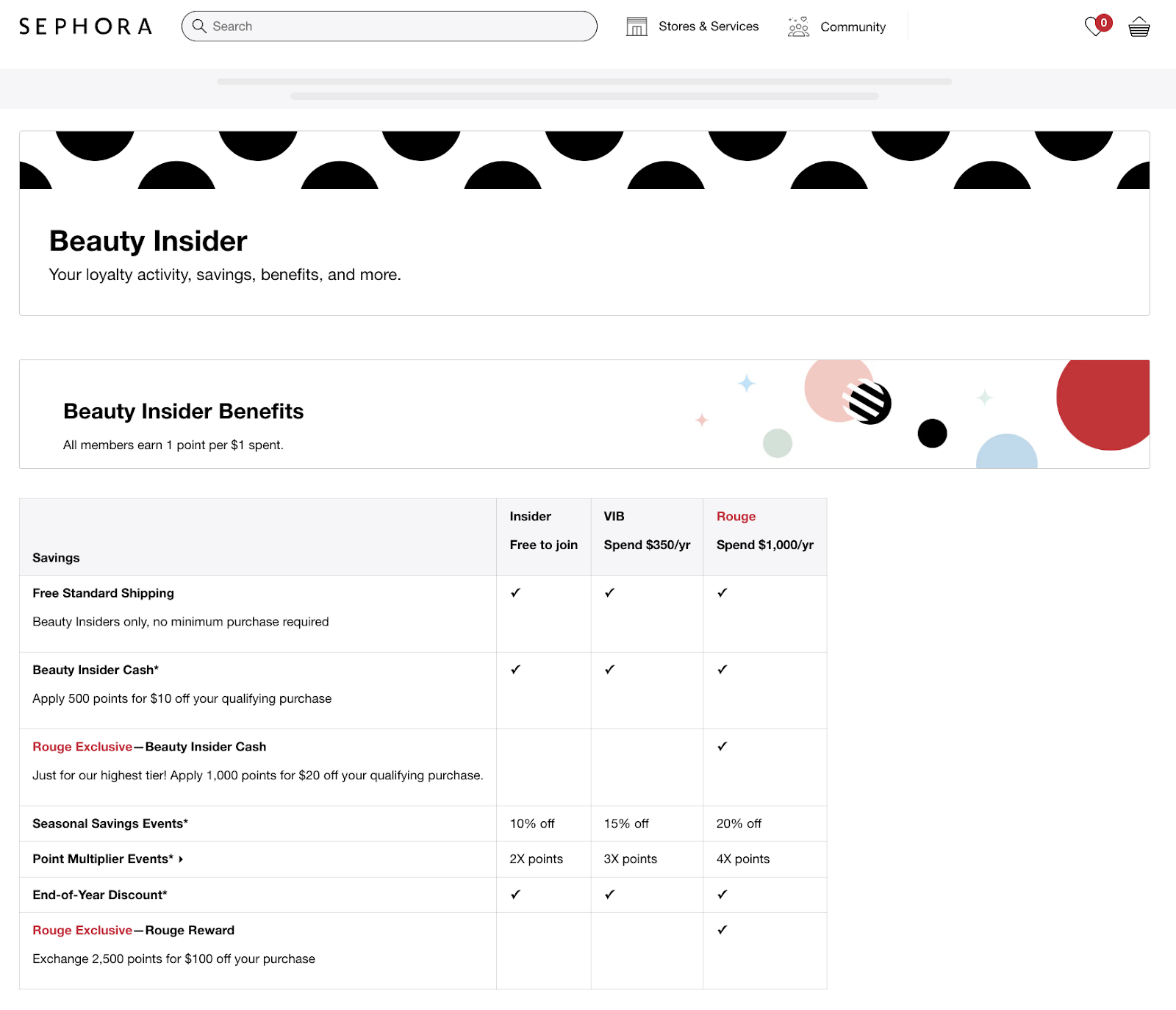The image size is (1176, 1010).
Task: Click the Insider column header
Action: (531, 516)
